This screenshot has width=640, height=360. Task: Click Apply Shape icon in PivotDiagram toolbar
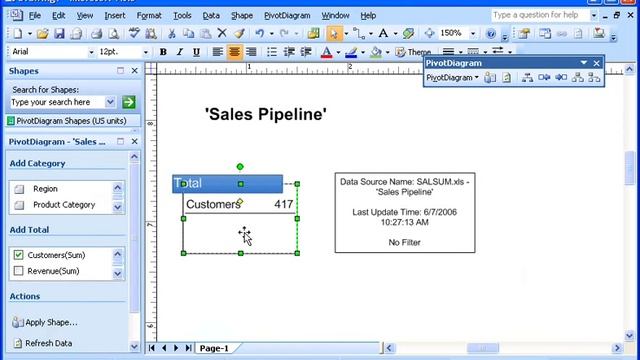(490, 78)
